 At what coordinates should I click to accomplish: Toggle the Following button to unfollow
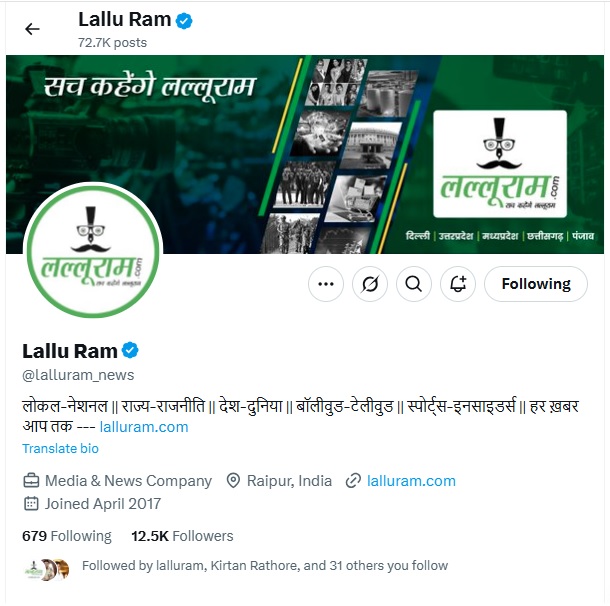[536, 284]
